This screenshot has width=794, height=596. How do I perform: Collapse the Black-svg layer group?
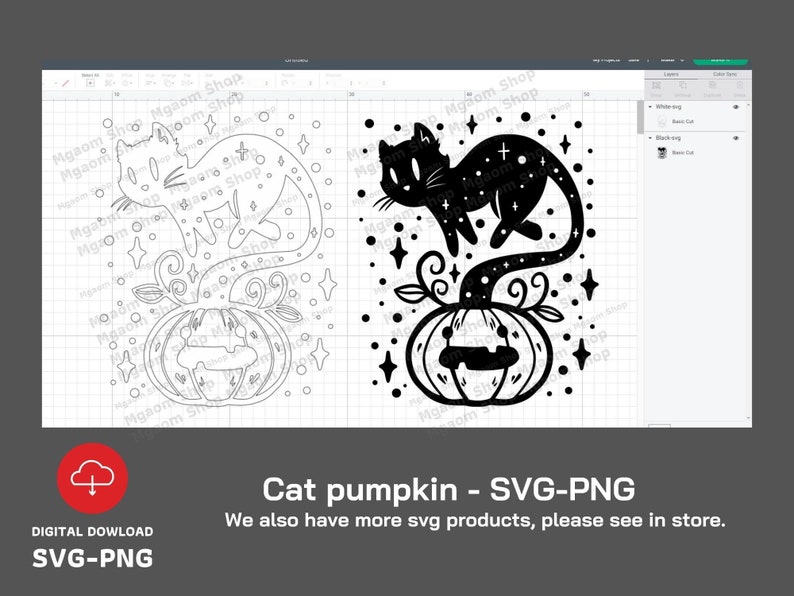coord(650,138)
